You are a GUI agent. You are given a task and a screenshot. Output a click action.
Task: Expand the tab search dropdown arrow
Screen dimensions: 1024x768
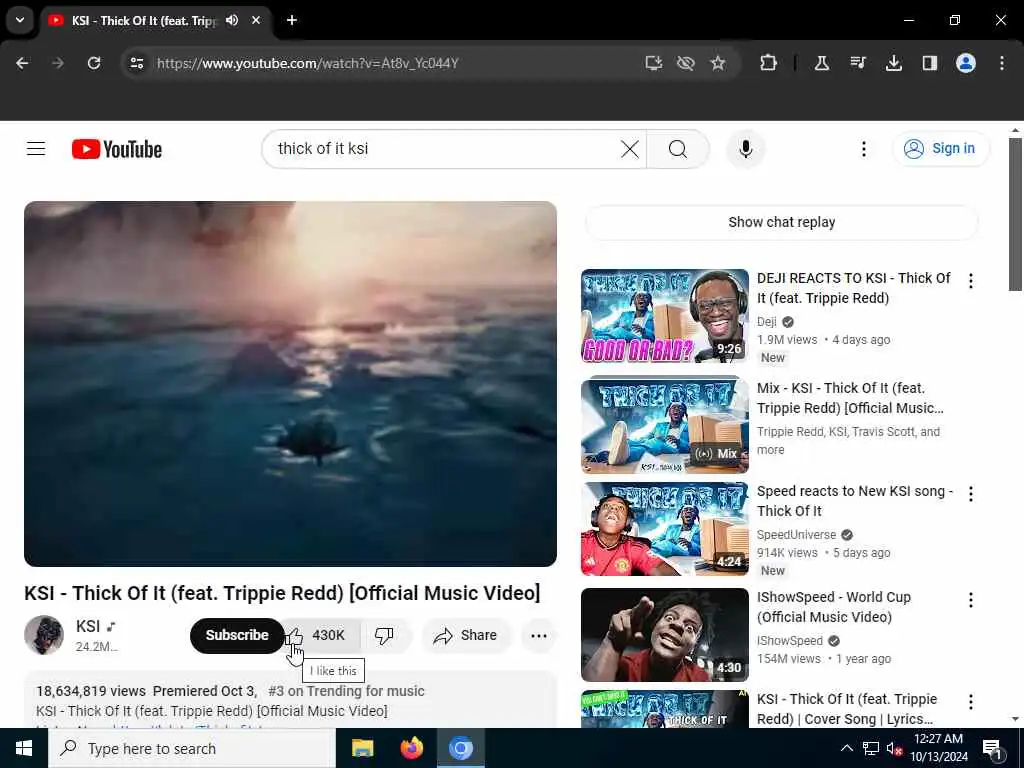20,20
